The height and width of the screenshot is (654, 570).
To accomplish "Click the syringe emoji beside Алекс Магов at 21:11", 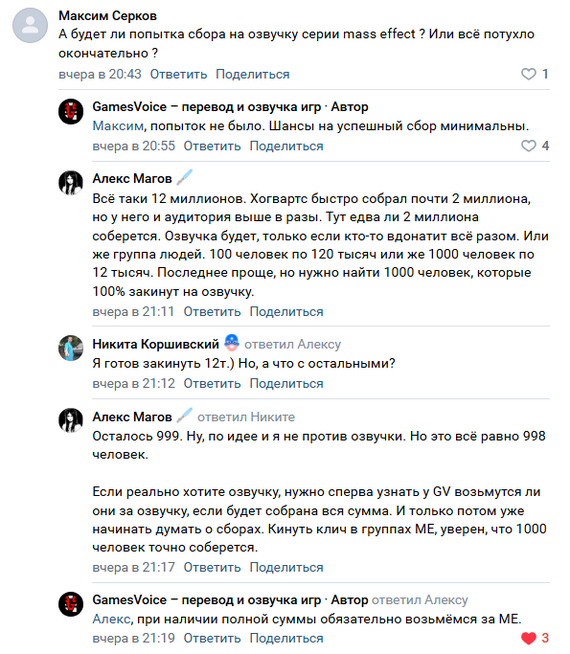I will click(x=184, y=177).
